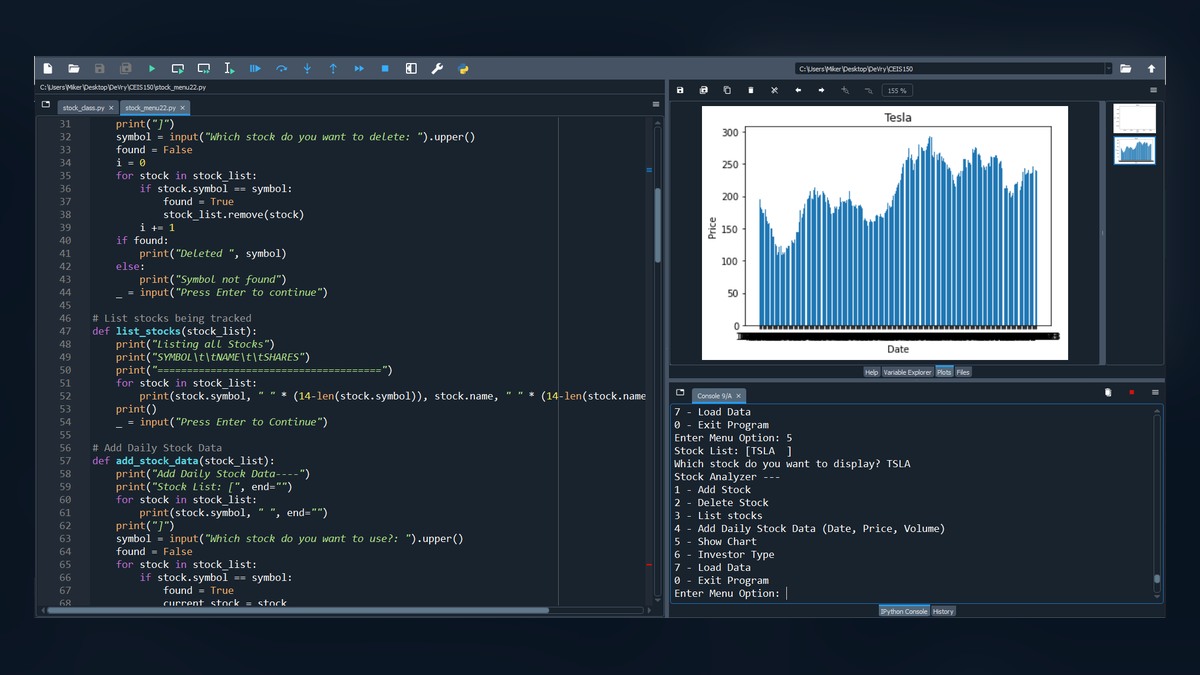This screenshot has height=675, width=1200.
Task: Click the 155 % zoom level field
Action: click(x=896, y=90)
